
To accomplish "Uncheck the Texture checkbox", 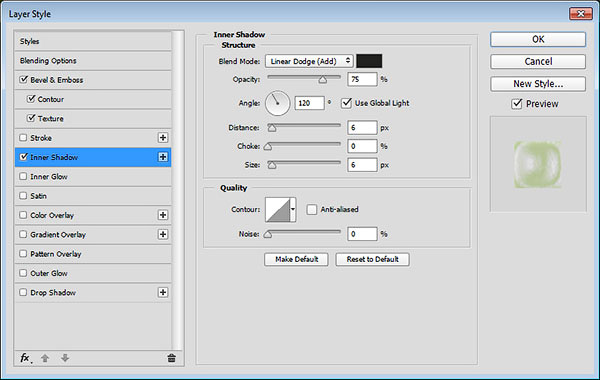I will (x=31, y=118).
